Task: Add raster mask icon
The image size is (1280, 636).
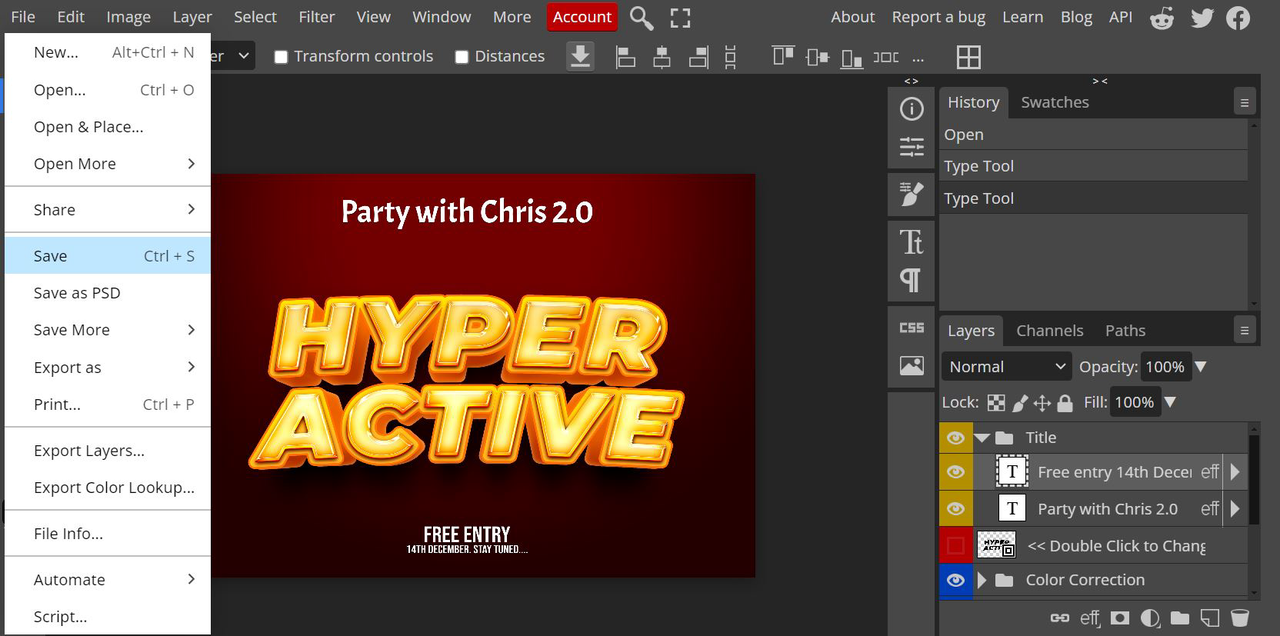Action: [1121, 618]
